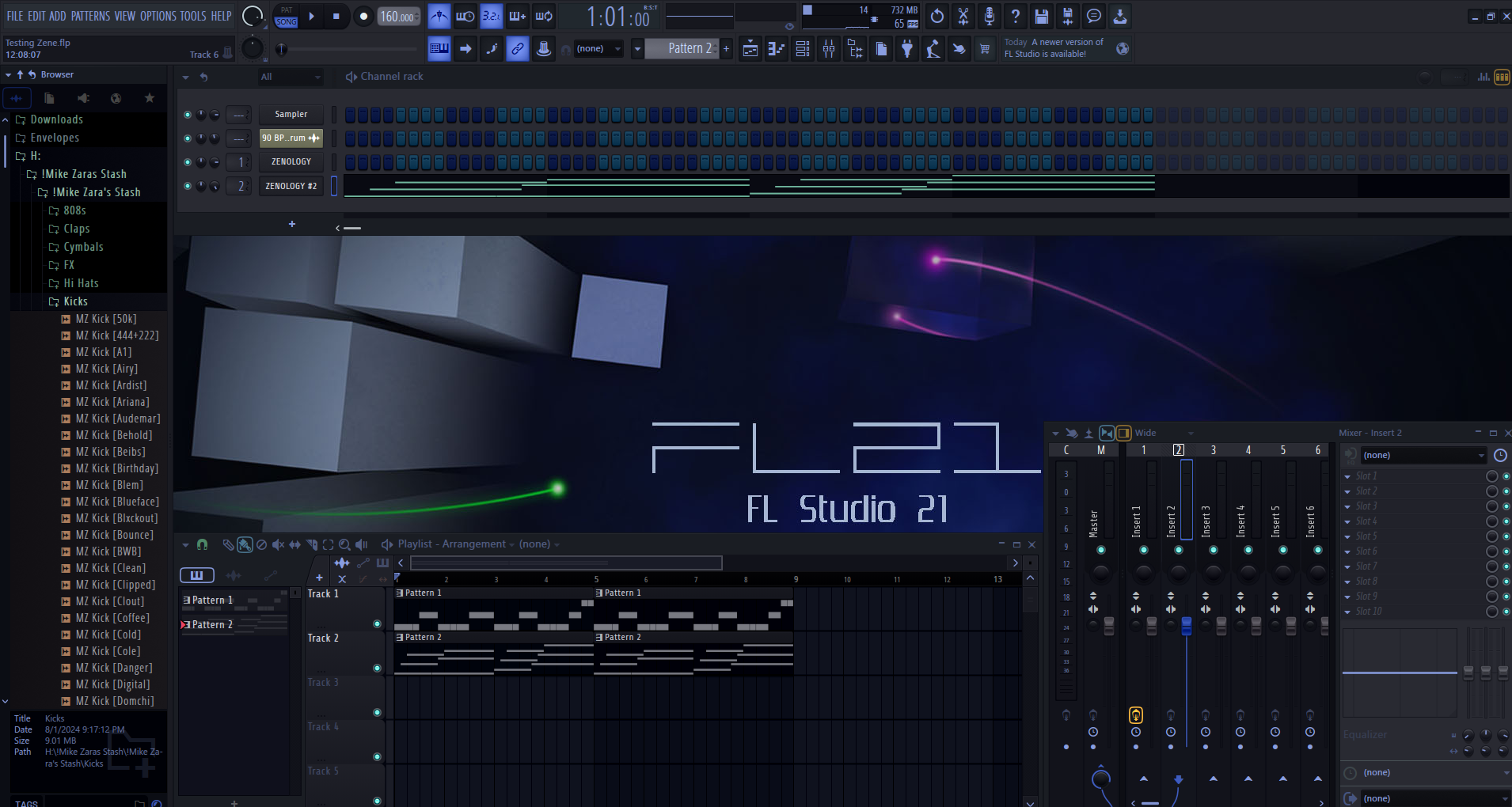Click the typing keyboard to piano icon
Image resolution: width=1512 pixels, height=807 pixels.
point(439,49)
